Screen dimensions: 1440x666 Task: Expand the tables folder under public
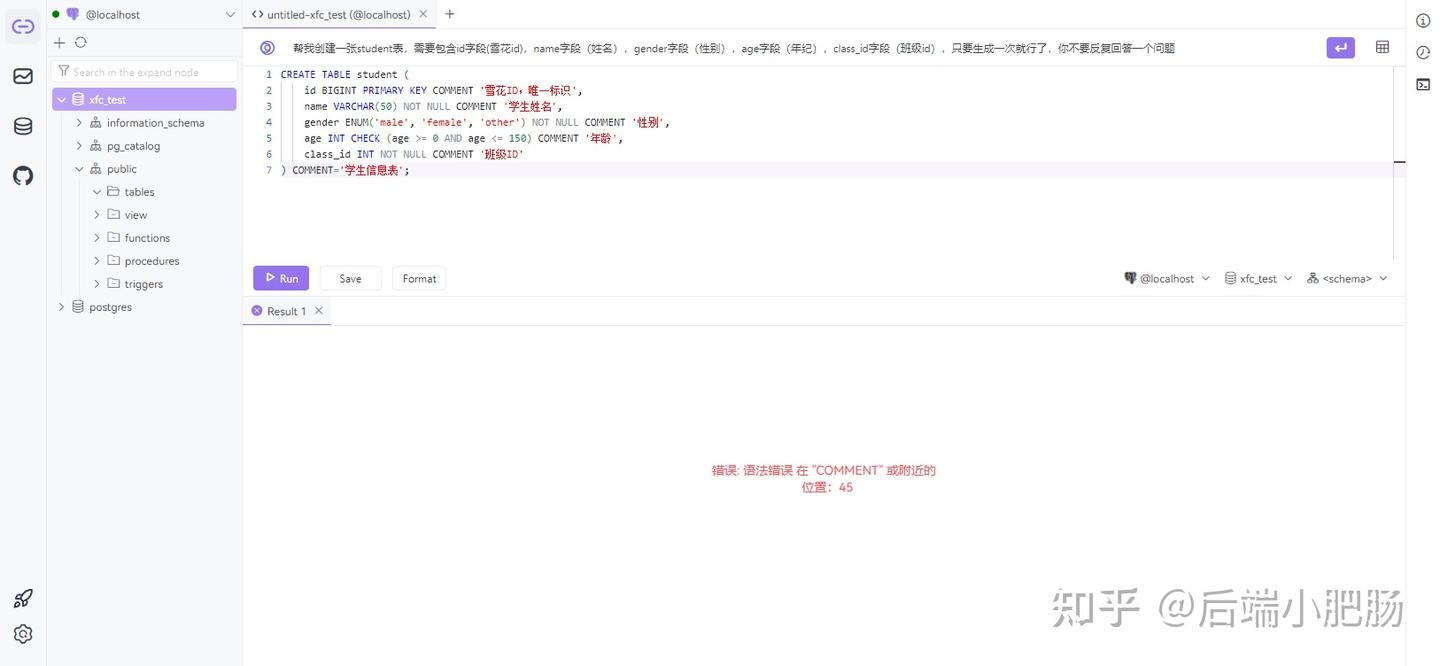coord(97,191)
